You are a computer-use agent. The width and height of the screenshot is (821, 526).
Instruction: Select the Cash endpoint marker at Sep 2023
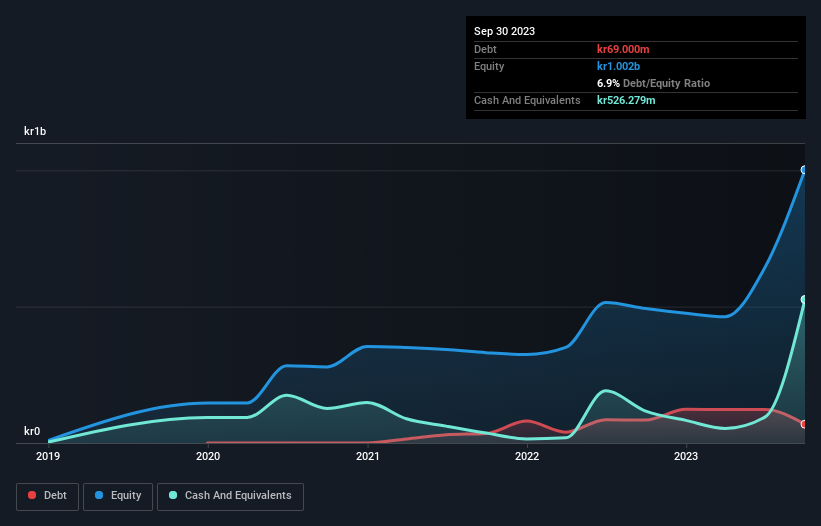click(804, 299)
